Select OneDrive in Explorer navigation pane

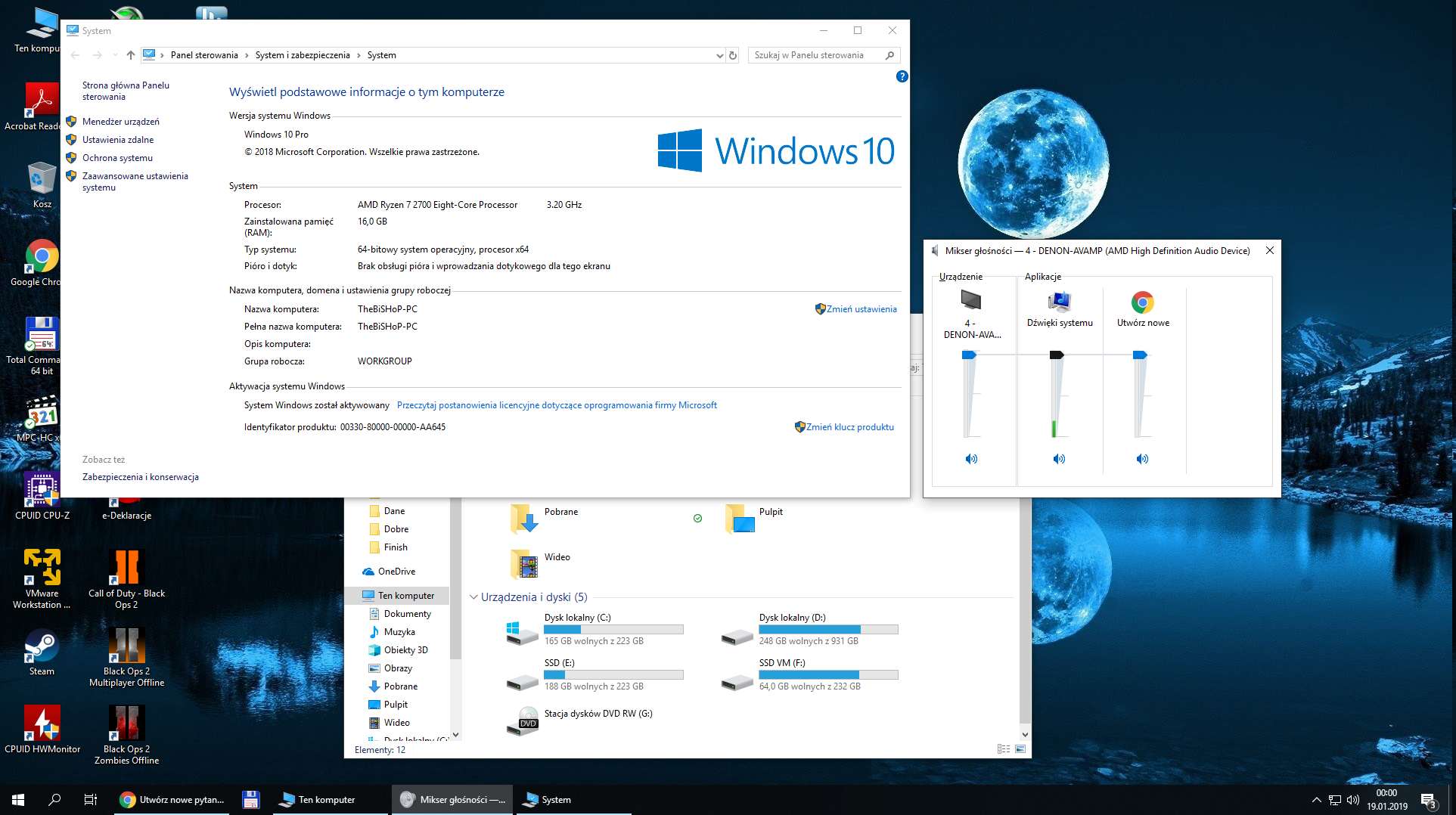click(x=396, y=572)
